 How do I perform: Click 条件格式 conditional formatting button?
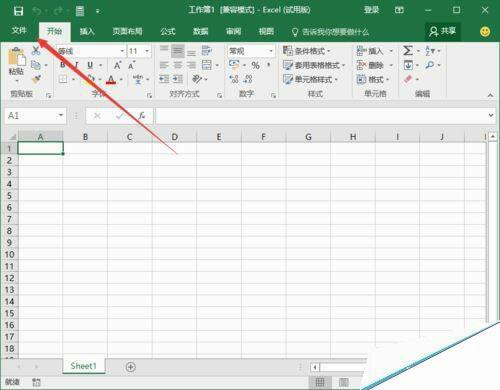tap(307, 51)
